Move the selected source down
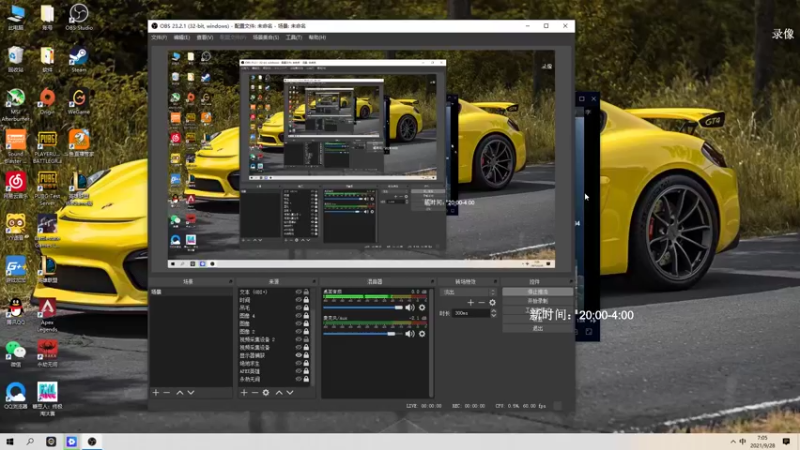This screenshot has width=800, height=450. (290, 392)
